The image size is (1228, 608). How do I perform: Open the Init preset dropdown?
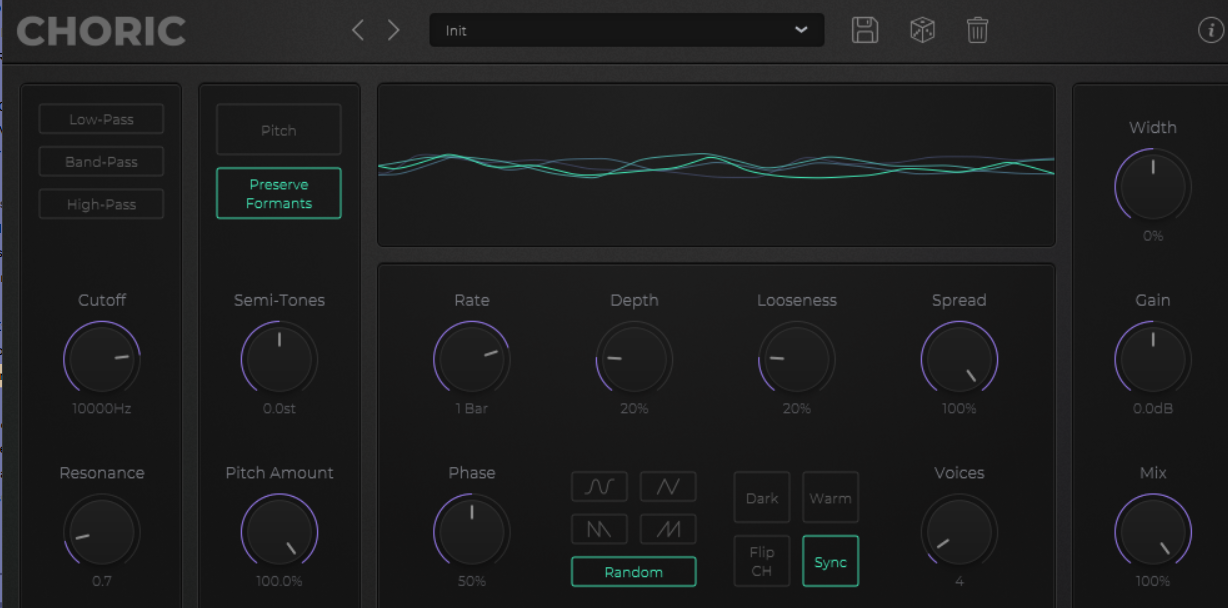[x=627, y=30]
